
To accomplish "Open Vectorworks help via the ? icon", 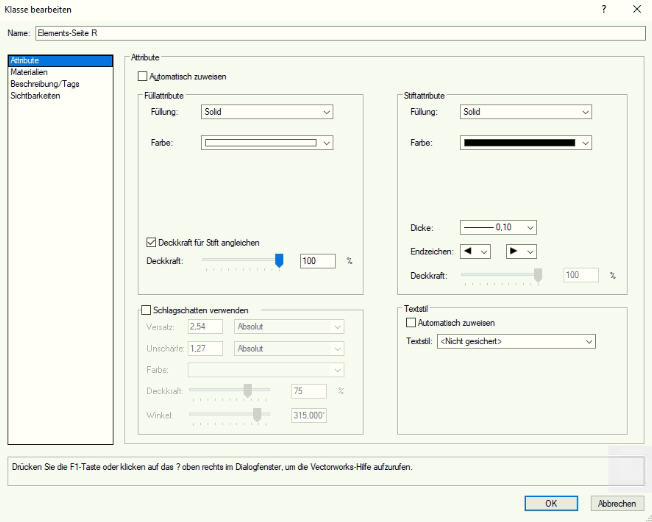I will click(604, 9).
